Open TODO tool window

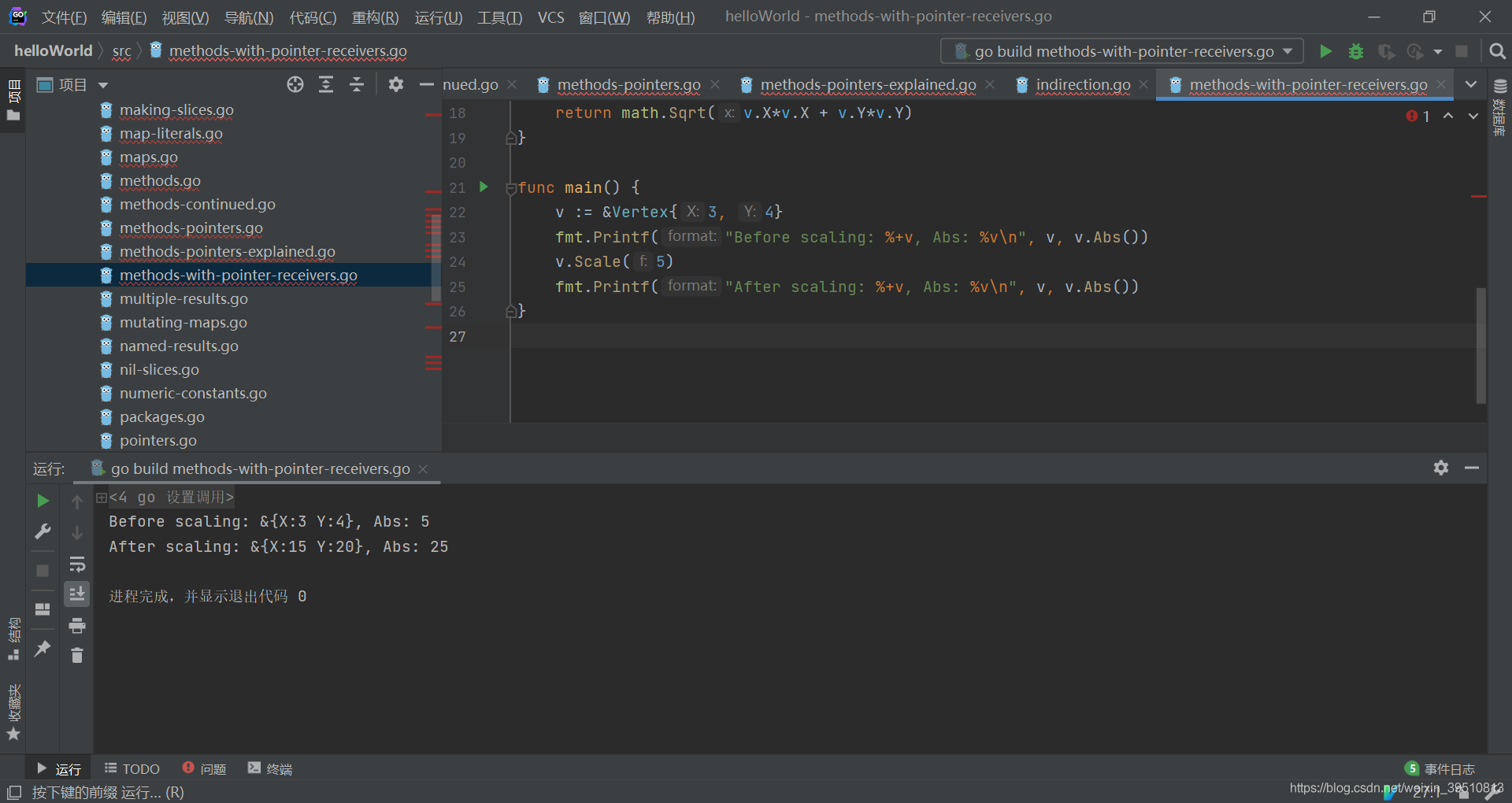coord(132,769)
